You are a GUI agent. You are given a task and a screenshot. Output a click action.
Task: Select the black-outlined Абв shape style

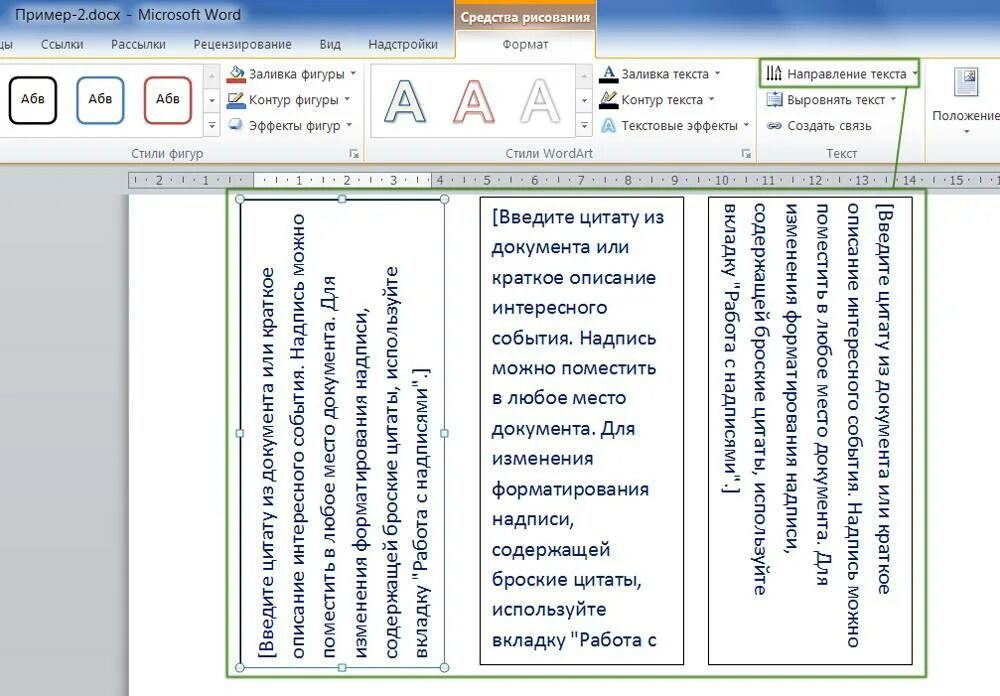click(x=33, y=100)
